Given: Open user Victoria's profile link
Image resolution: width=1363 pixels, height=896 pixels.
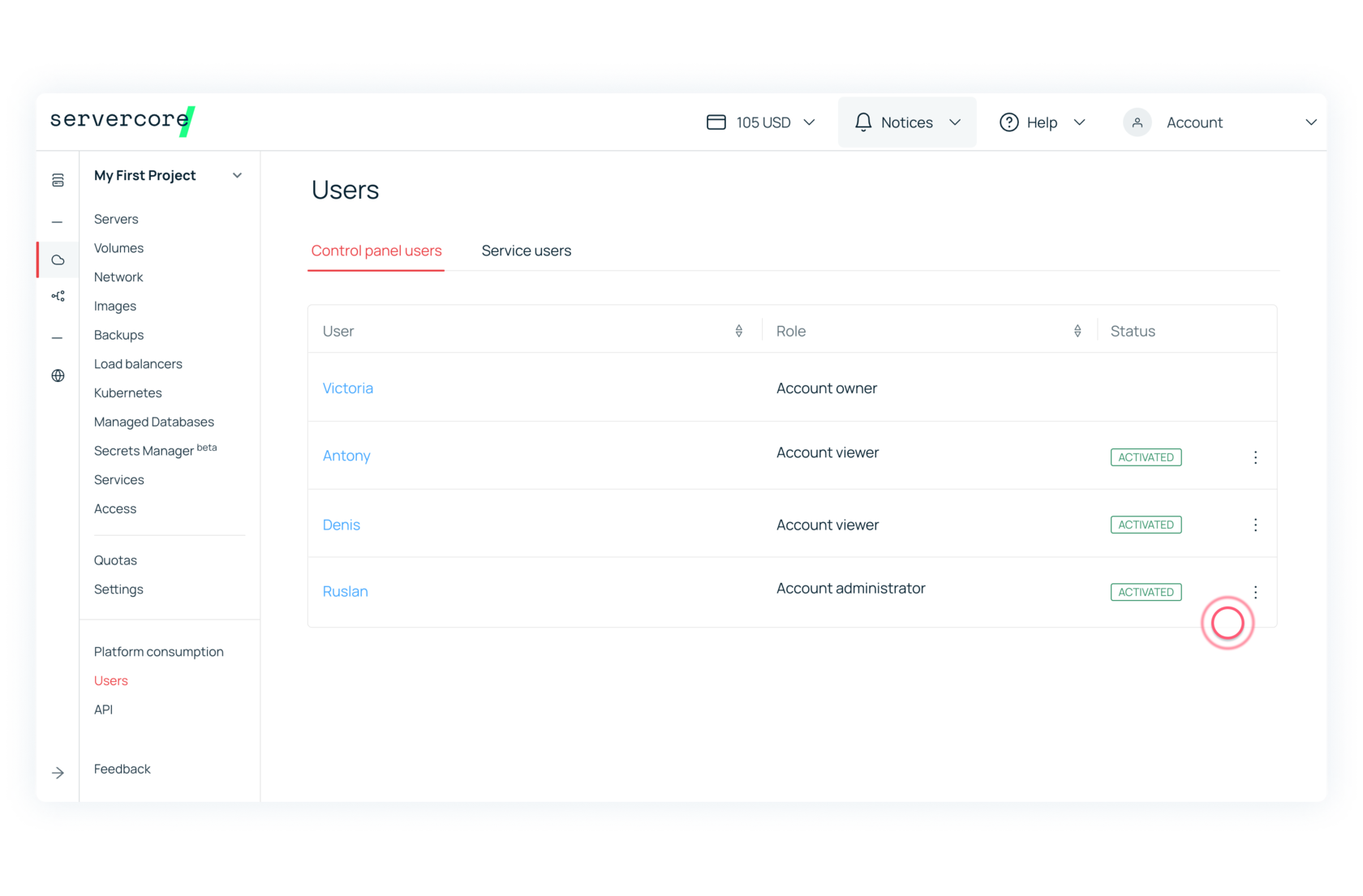Looking at the screenshot, I should pos(347,388).
